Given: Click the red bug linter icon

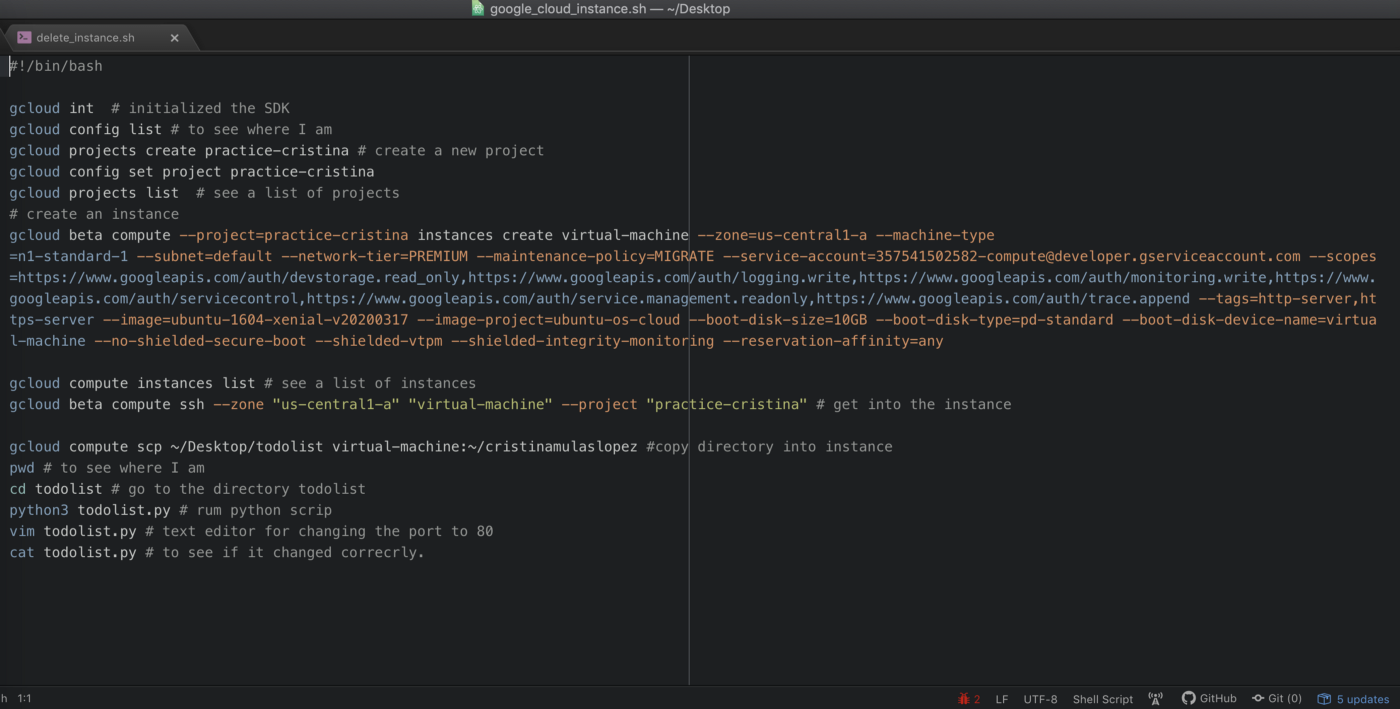Looking at the screenshot, I should [x=965, y=698].
